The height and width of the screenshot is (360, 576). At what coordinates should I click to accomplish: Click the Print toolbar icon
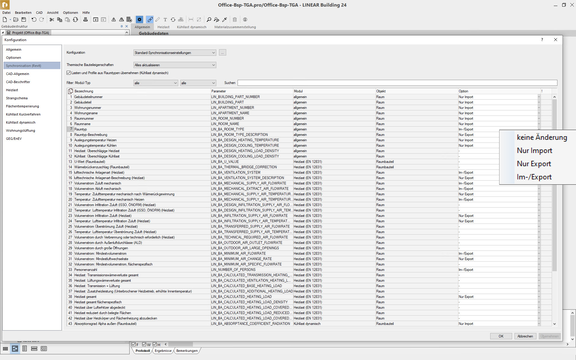click(85, 19)
